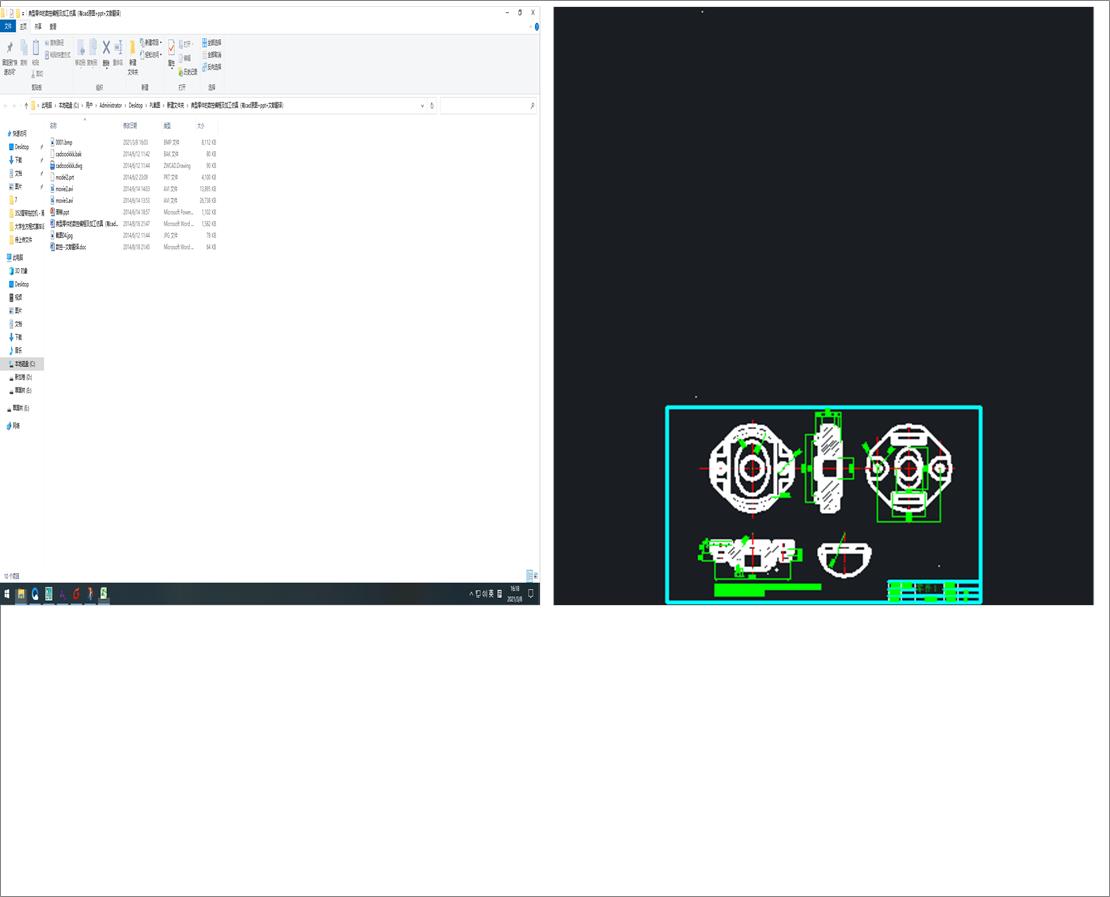The height and width of the screenshot is (897, 1110).
Task: Create a folder with the New Folder icon
Action: pos(131,48)
